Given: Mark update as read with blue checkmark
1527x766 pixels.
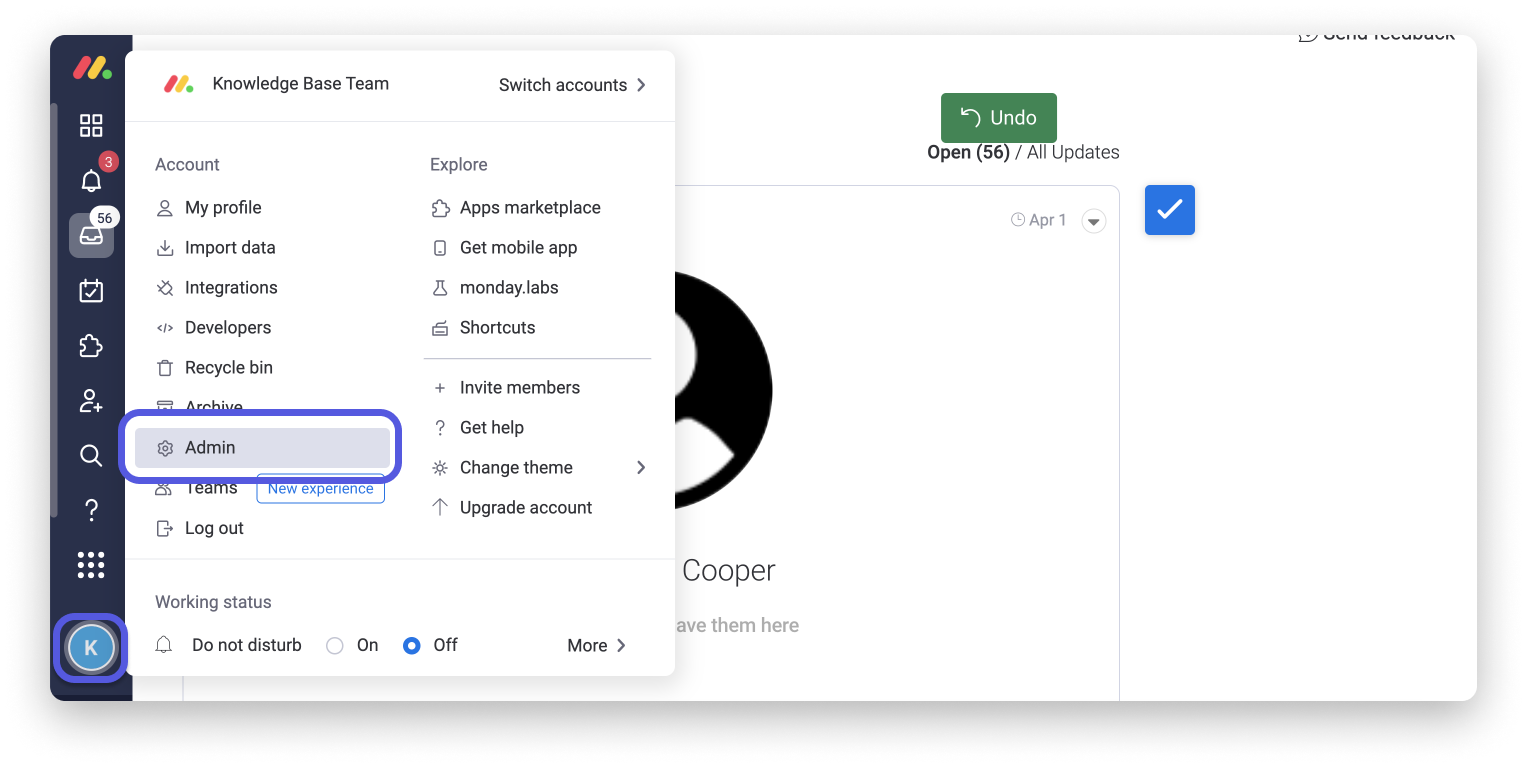Looking at the screenshot, I should pyautogui.click(x=1169, y=210).
